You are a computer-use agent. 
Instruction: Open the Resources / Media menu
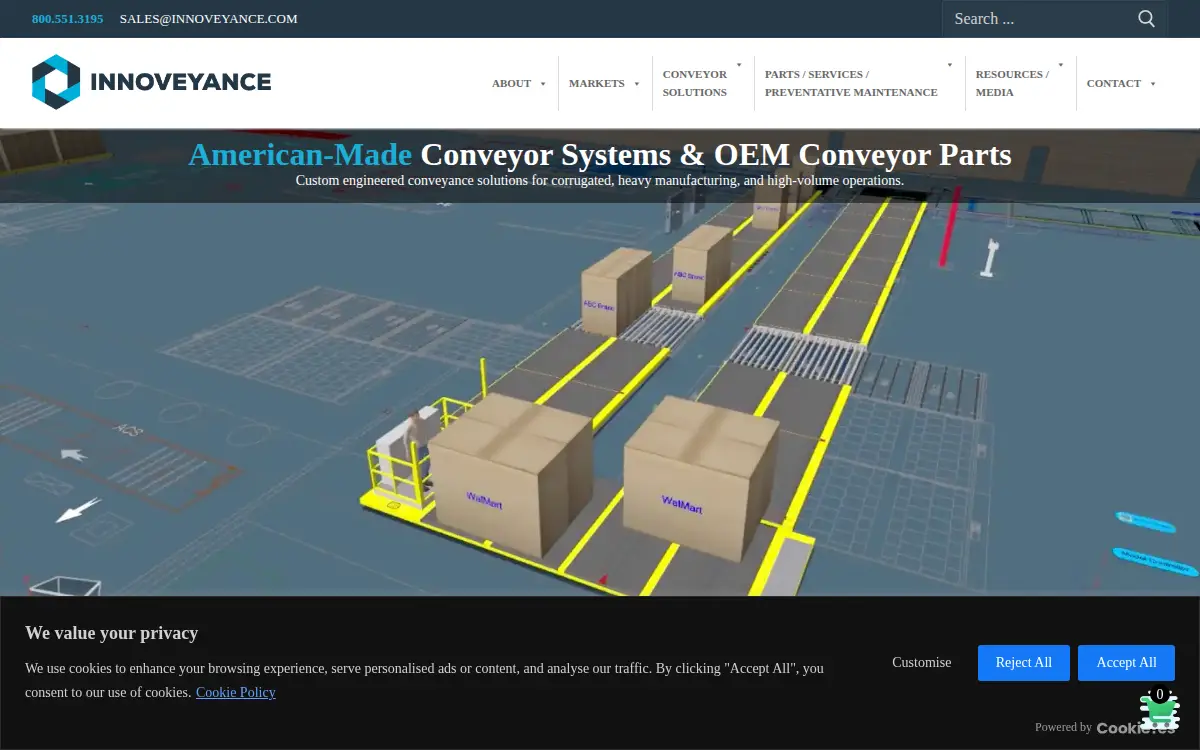1012,83
